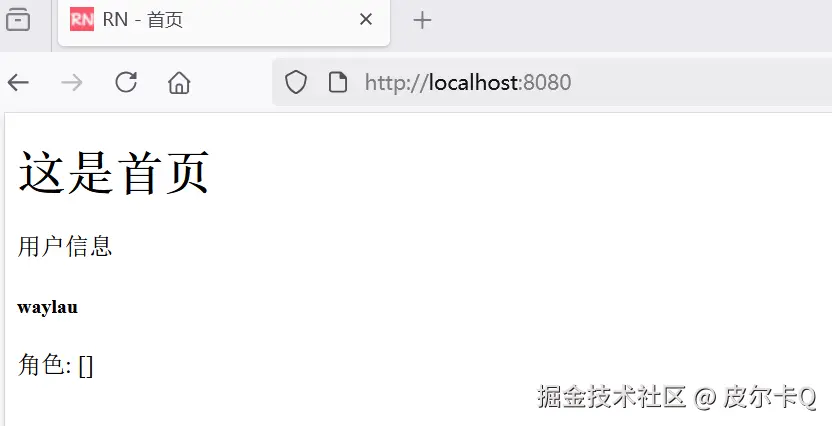Open Firefox View from the tab bar icon
This screenshot has height=426, width=832.
[x=18, y=20]
